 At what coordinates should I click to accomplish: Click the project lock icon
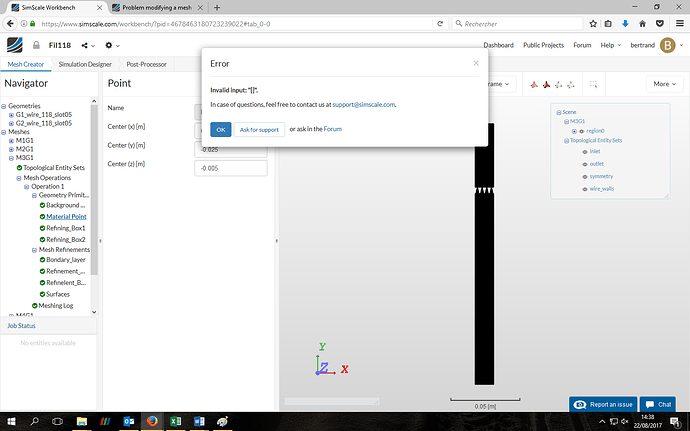pos(37,45)
